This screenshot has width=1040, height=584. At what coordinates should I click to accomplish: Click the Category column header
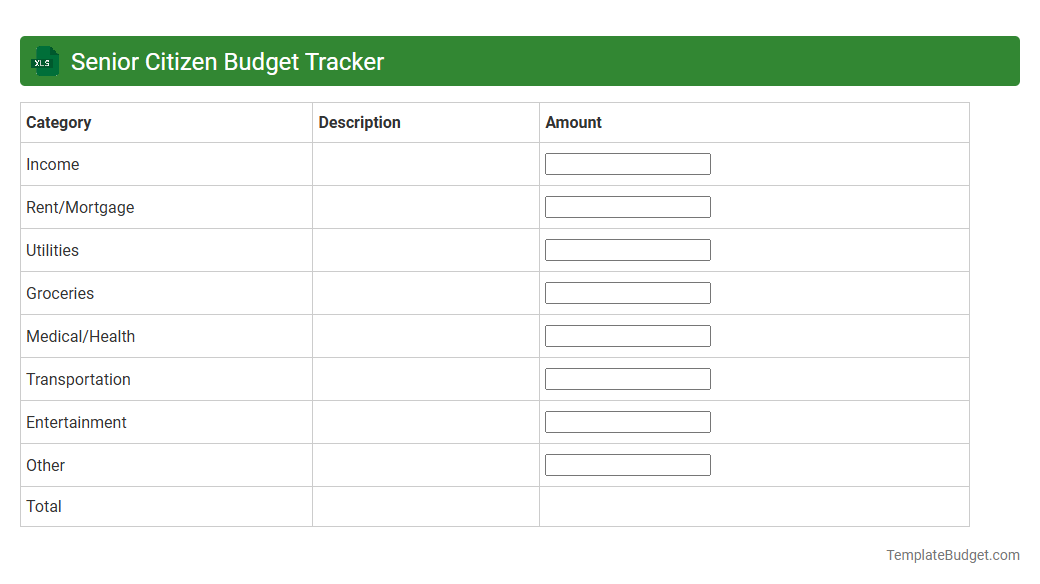(x=59, y=122)
